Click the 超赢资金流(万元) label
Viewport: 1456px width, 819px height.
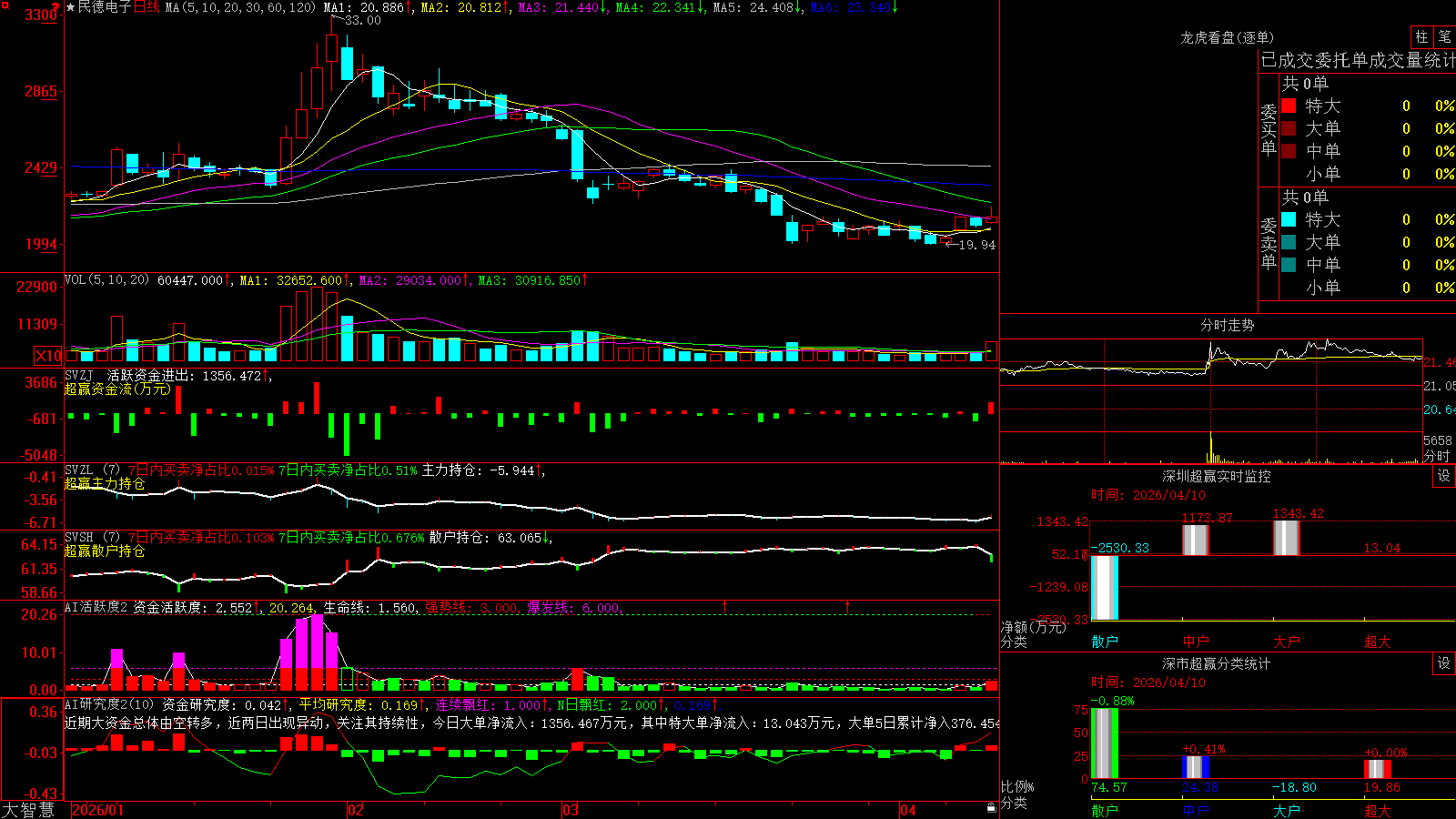[x=117, y=389]
